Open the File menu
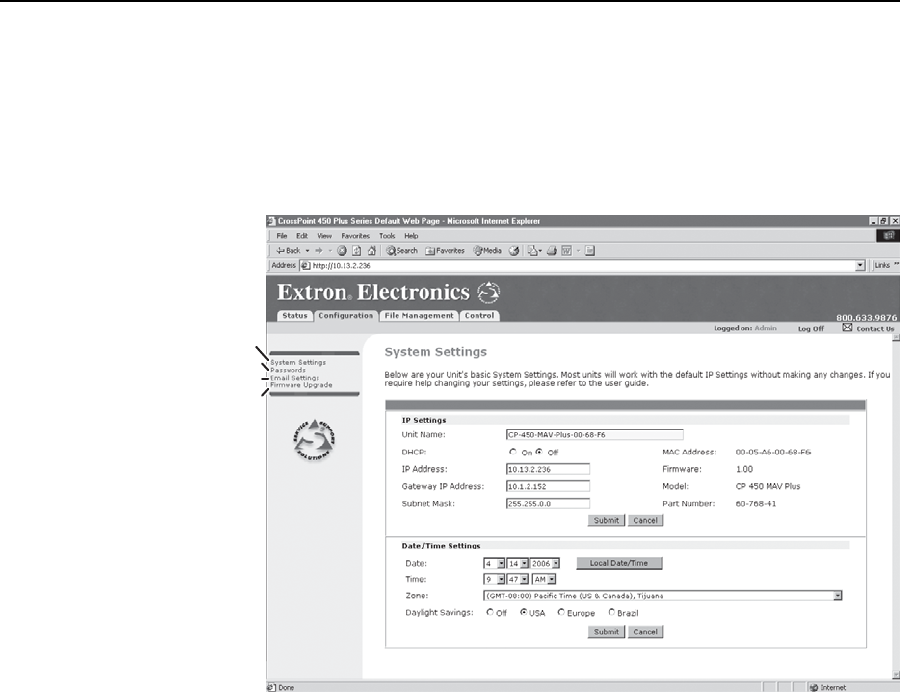Image resolution: width=900 pixels, height=692 pixels. pyautogui.click(x=282, y=236)
